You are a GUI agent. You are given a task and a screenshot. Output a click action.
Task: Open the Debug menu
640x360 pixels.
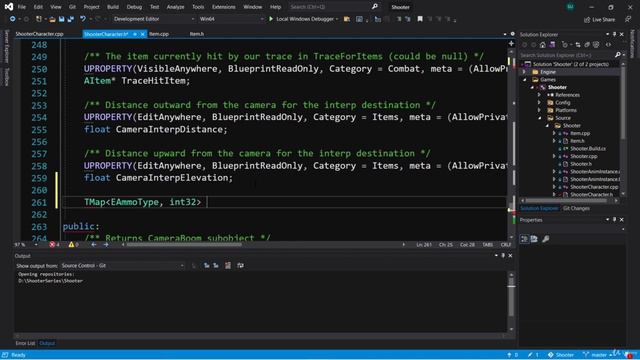134,7
